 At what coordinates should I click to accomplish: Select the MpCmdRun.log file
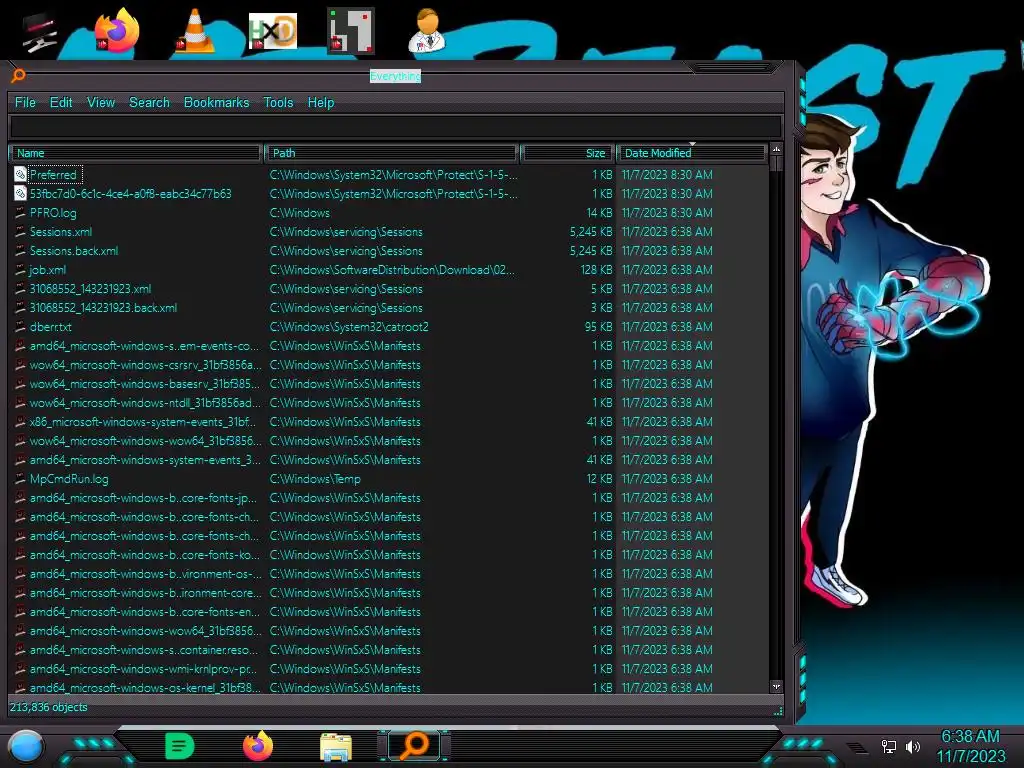(x=69, y=479)
